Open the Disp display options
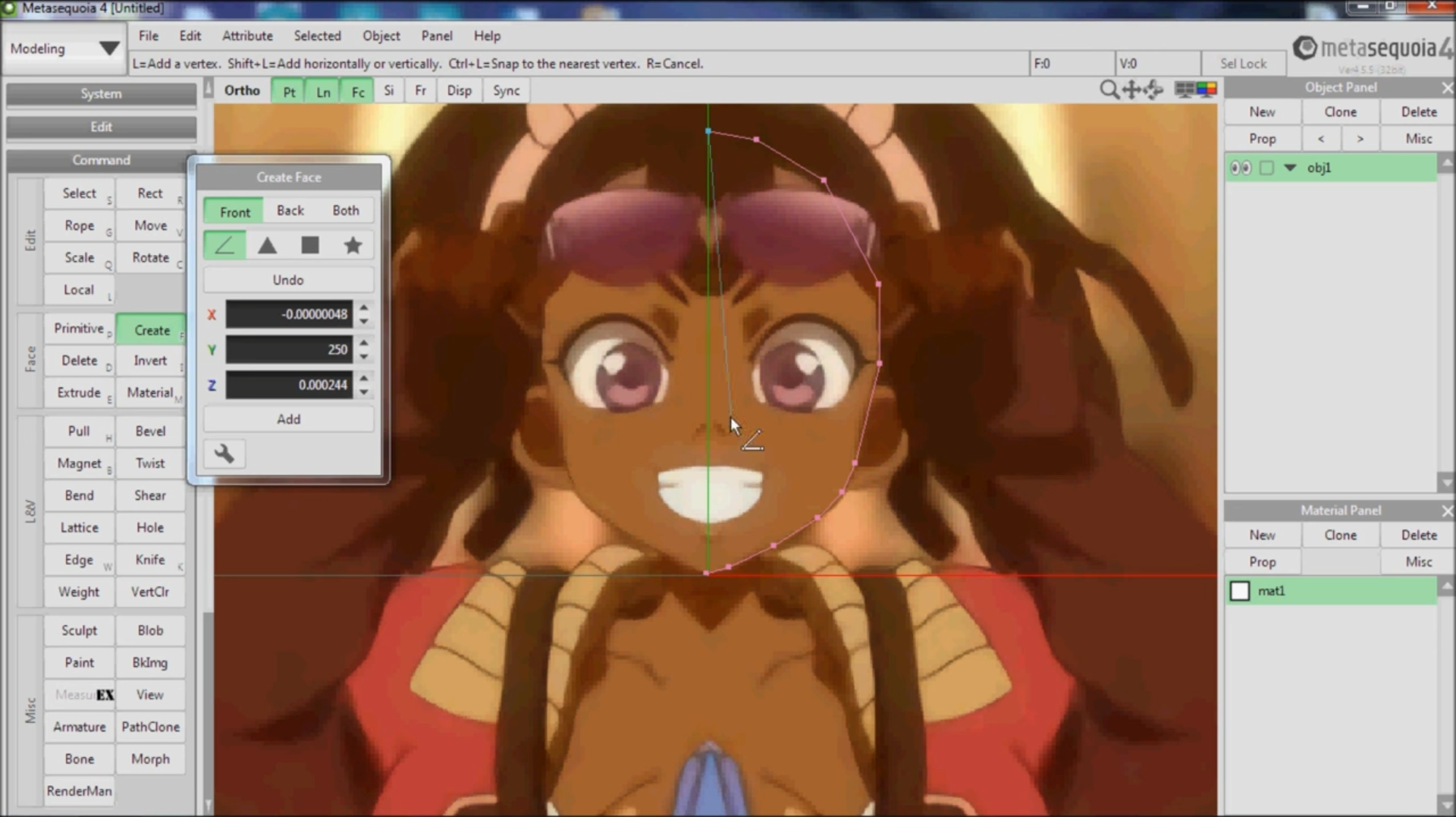The width and height of the screenshot is (1456, 817). pyautogui.click(x=459, y=91)
